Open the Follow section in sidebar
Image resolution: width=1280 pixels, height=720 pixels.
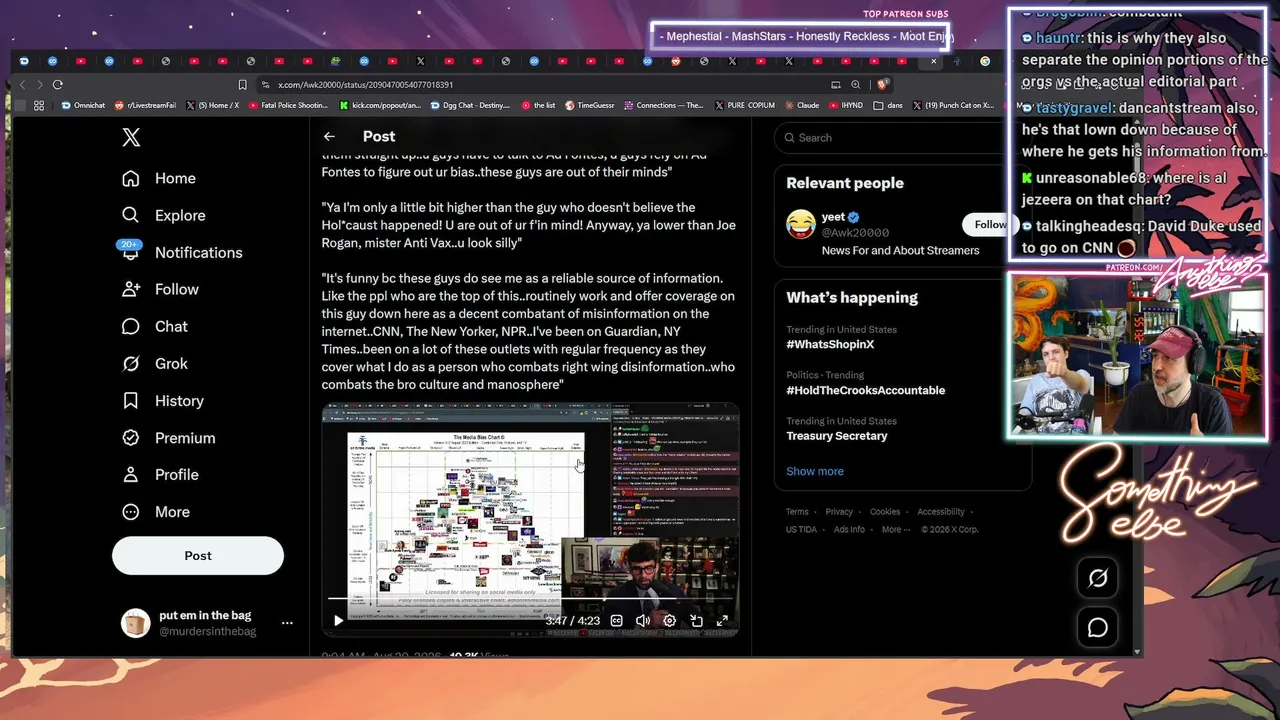coord(160,289)
